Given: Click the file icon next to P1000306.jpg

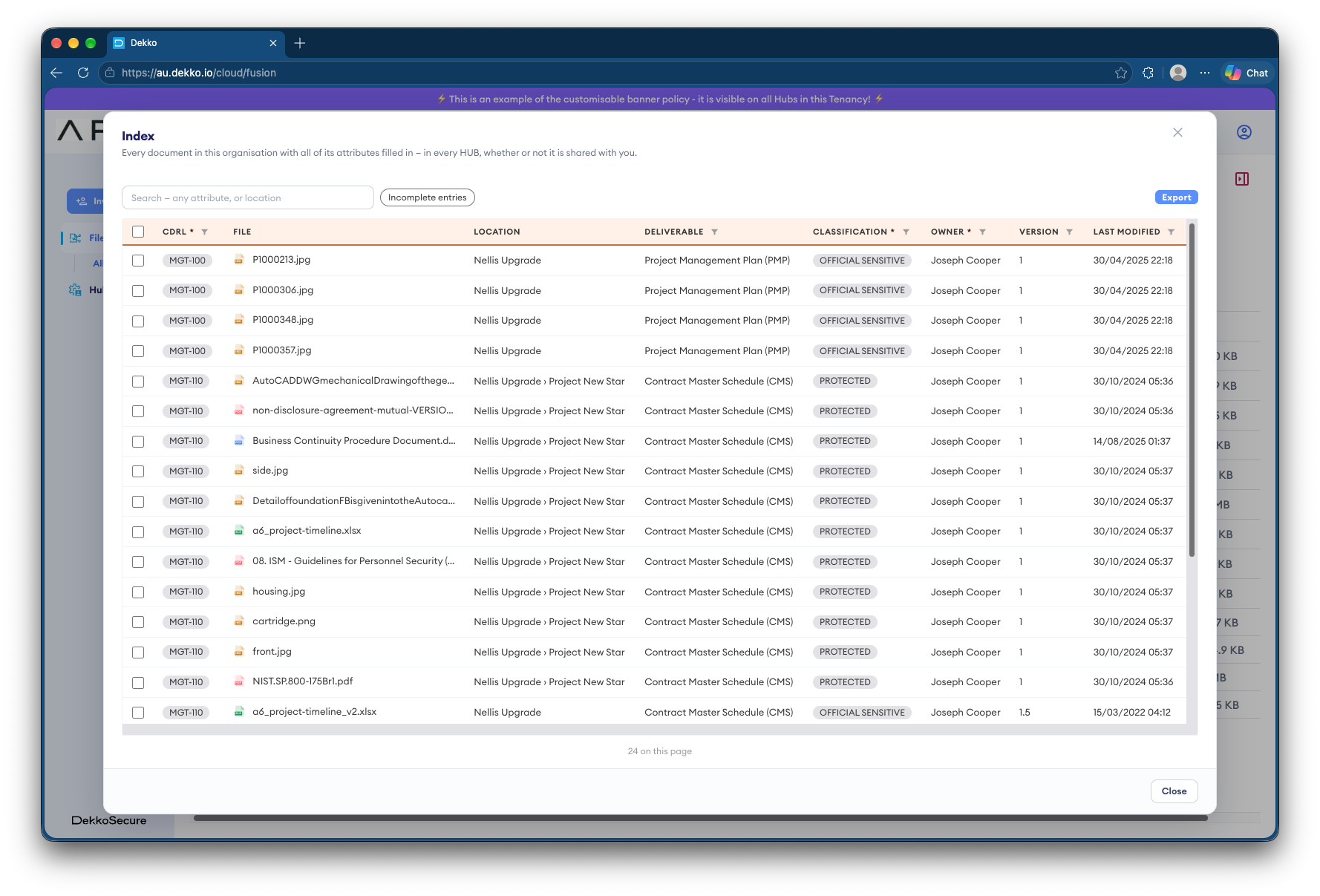Looking at the screenshot, I should coord(239,290).
